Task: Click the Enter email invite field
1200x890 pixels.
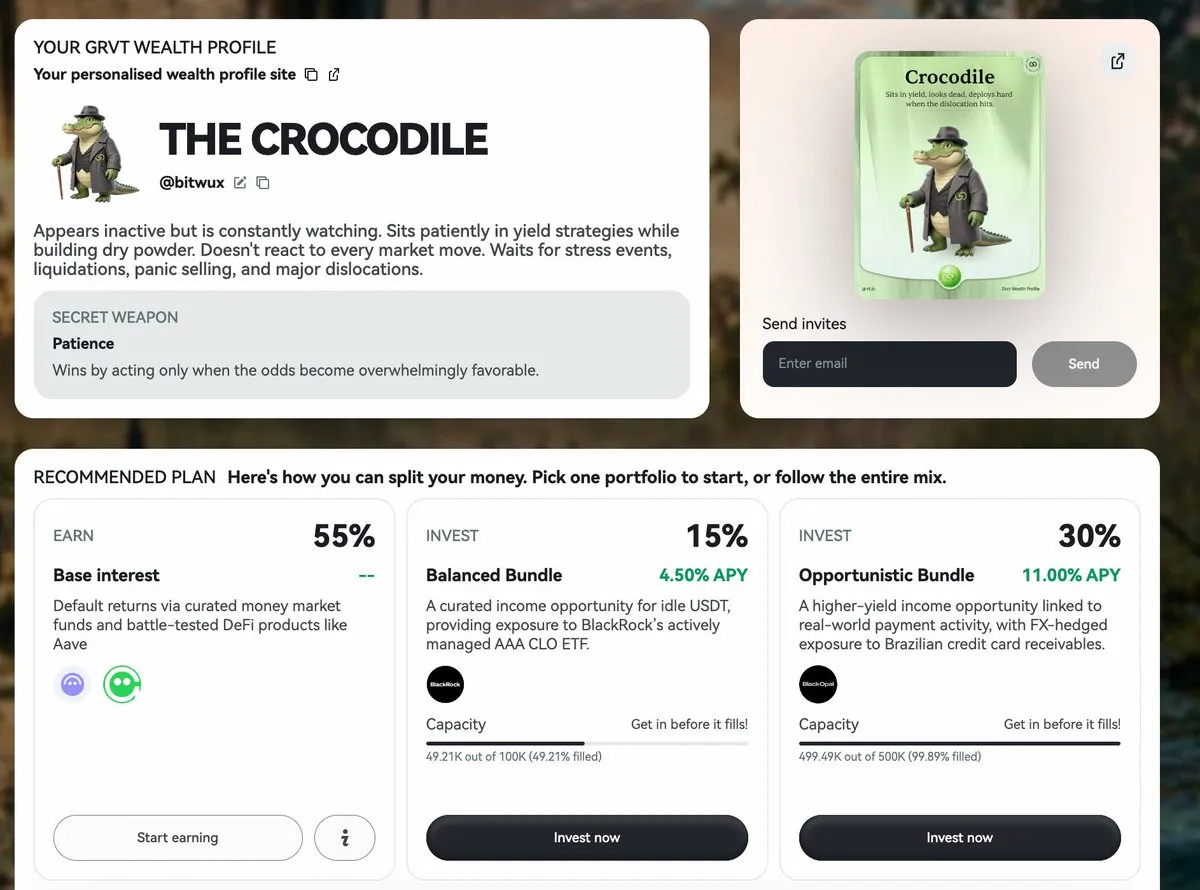Action: coord(890,364)
